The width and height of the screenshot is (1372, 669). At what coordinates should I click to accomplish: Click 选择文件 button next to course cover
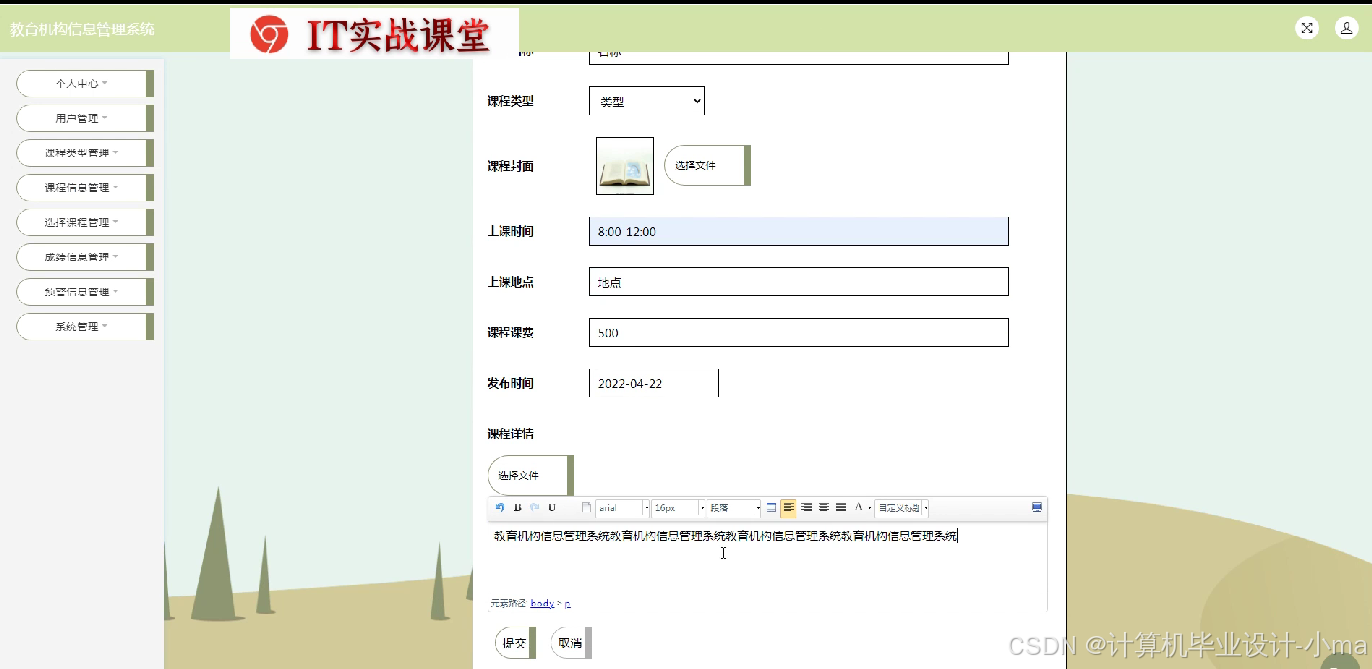coord(707,165)
